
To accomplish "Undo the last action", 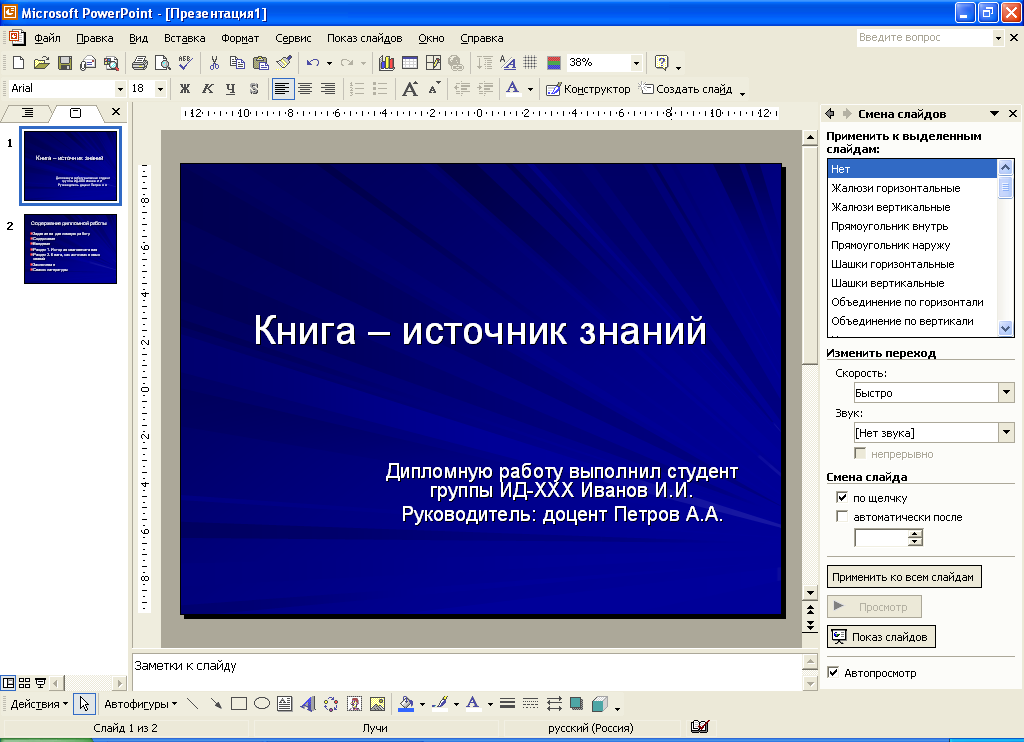I will tap(313, 63).
